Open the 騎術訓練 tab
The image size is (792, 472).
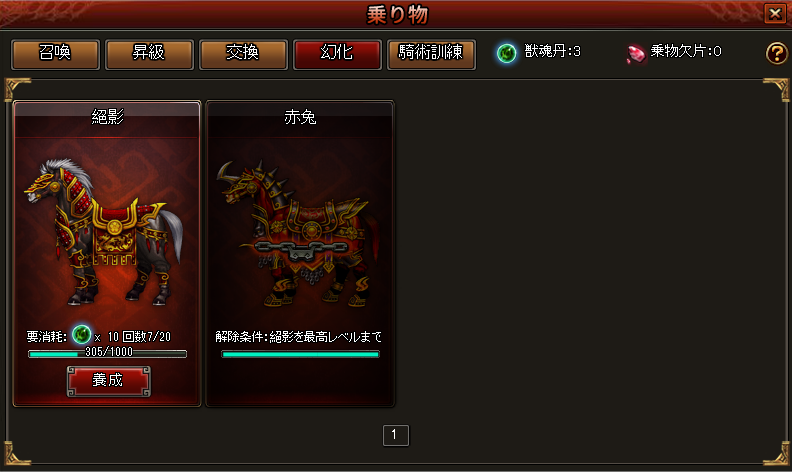(x=431, y=54)
